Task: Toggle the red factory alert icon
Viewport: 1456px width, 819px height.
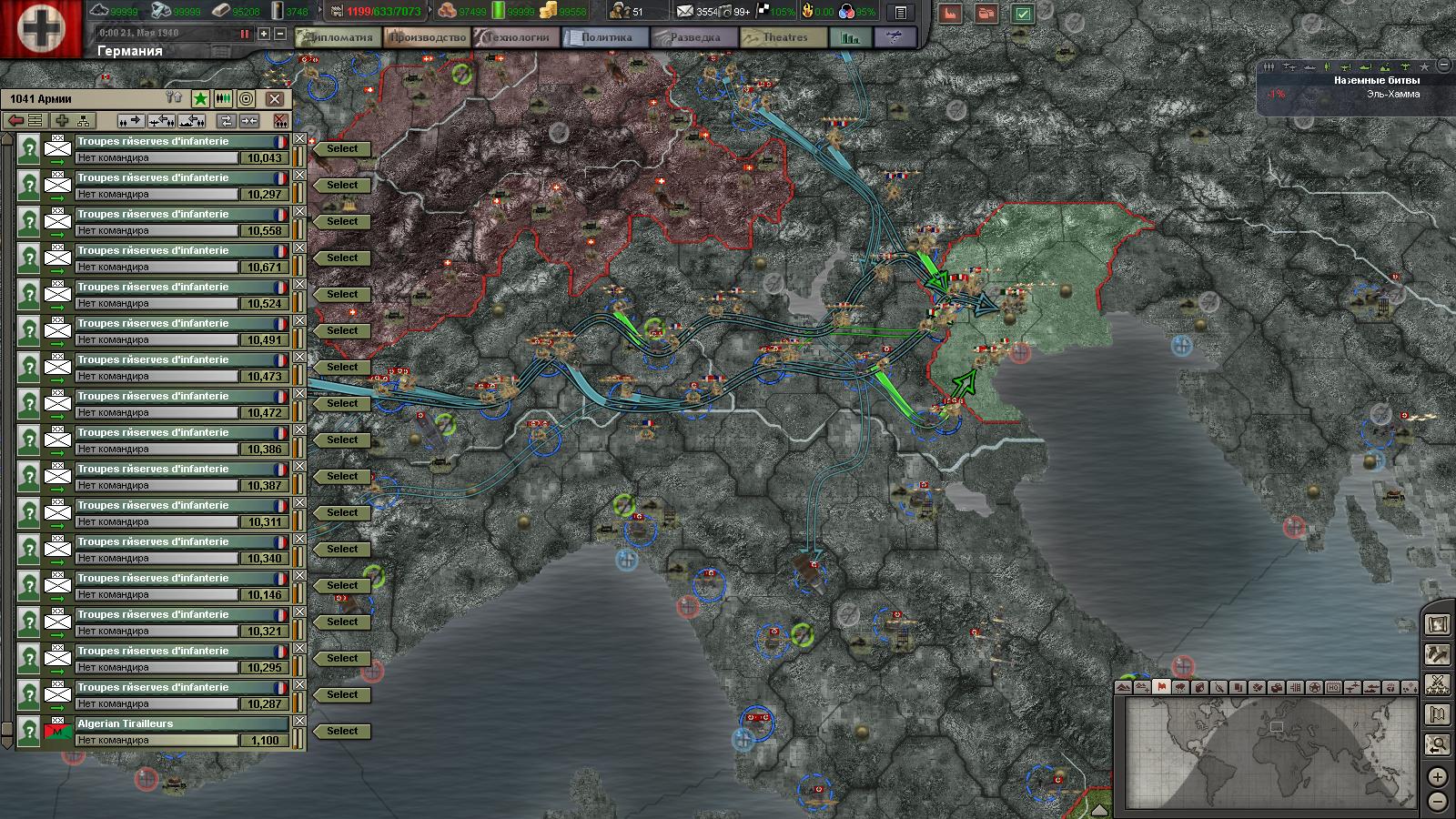Action: point(950,14)
